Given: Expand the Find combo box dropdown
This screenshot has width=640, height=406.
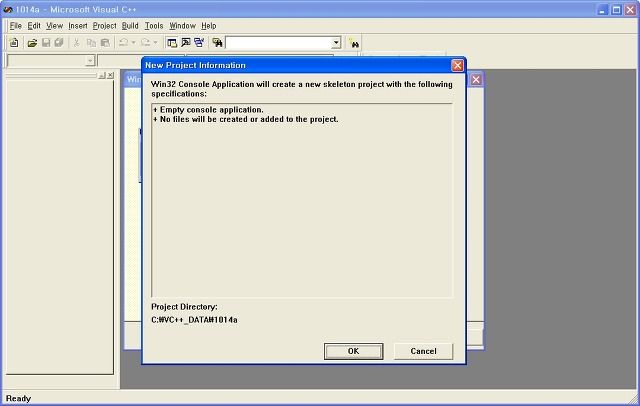Looking at the screenshot, I should 336,42.
